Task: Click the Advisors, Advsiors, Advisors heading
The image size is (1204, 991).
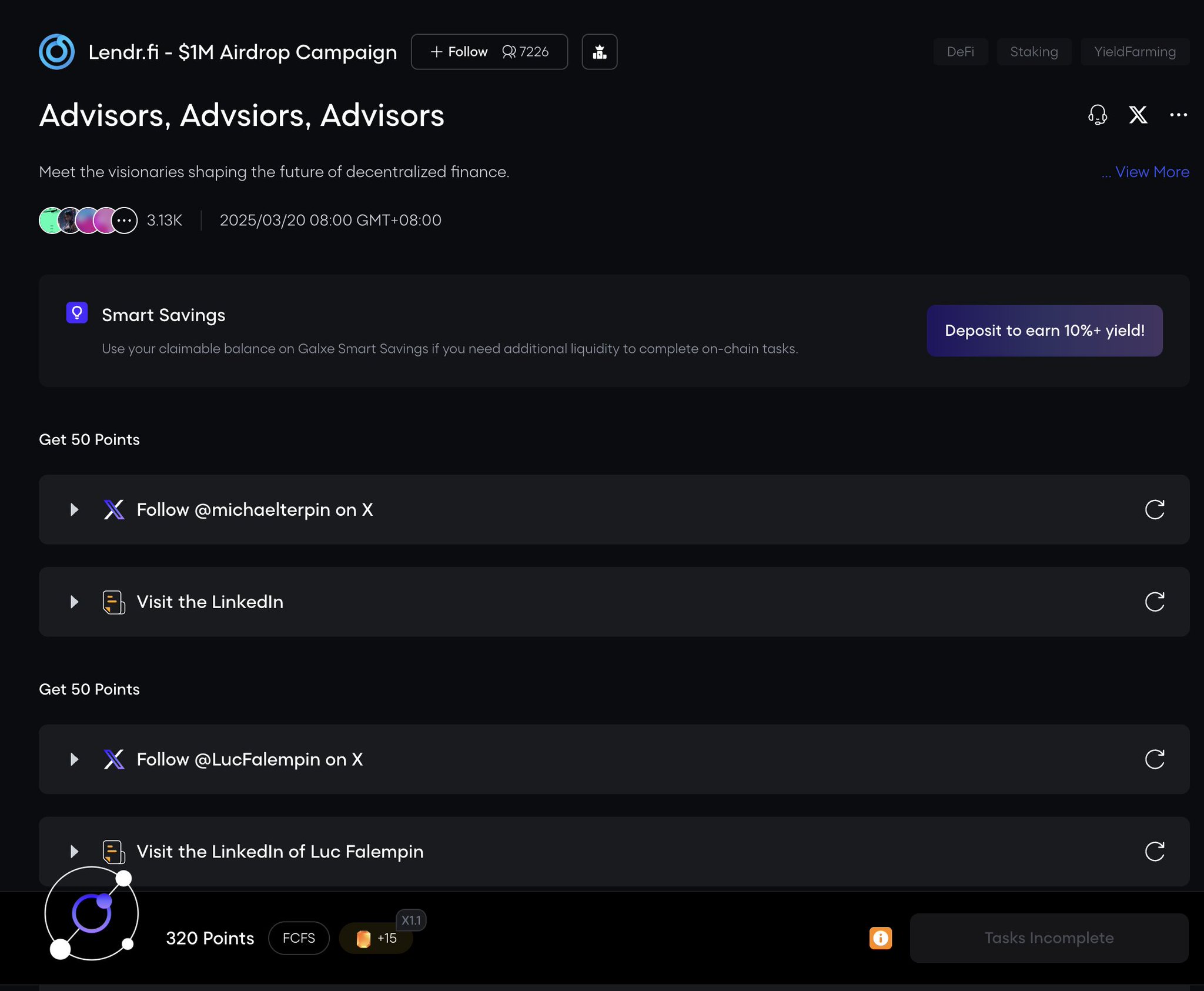Action: click(242, 115)
